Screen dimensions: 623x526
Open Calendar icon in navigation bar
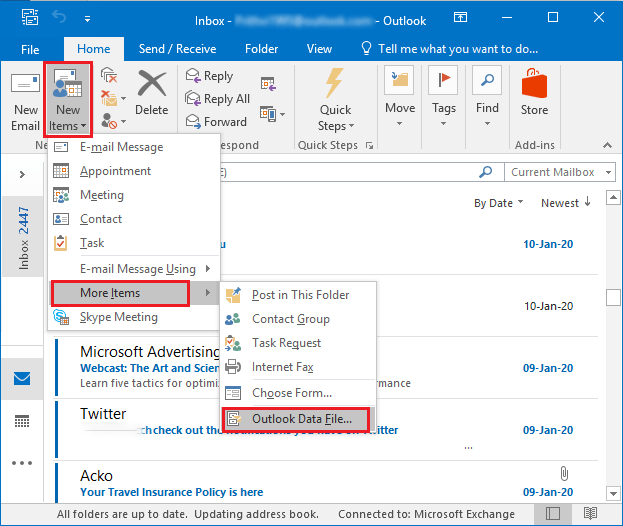click(x=22, y=421)
